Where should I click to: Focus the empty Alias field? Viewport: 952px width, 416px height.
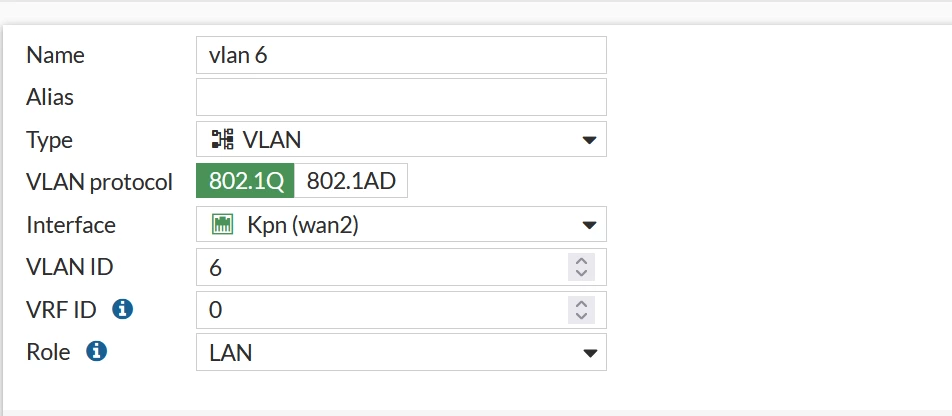click(x=401, y=97)
